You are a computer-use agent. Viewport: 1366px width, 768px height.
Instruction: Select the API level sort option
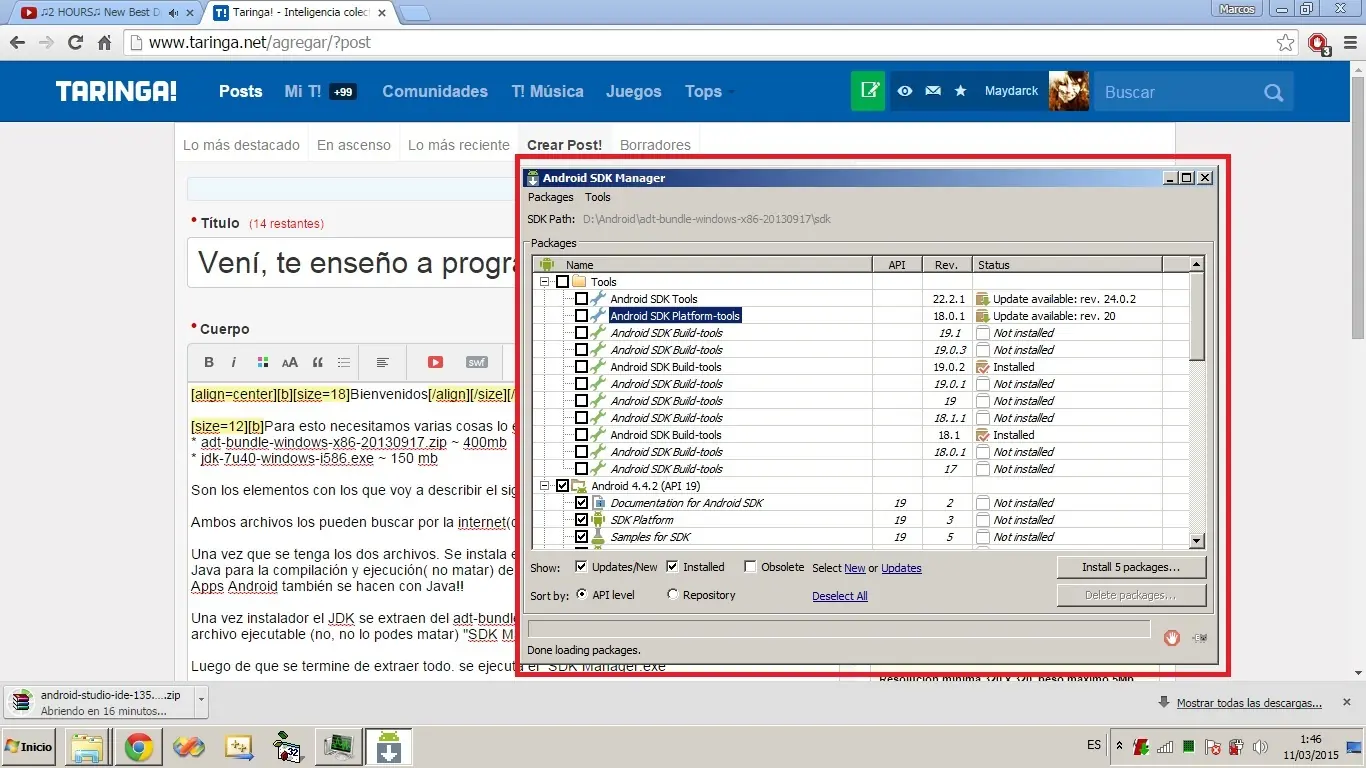(582, 595)
